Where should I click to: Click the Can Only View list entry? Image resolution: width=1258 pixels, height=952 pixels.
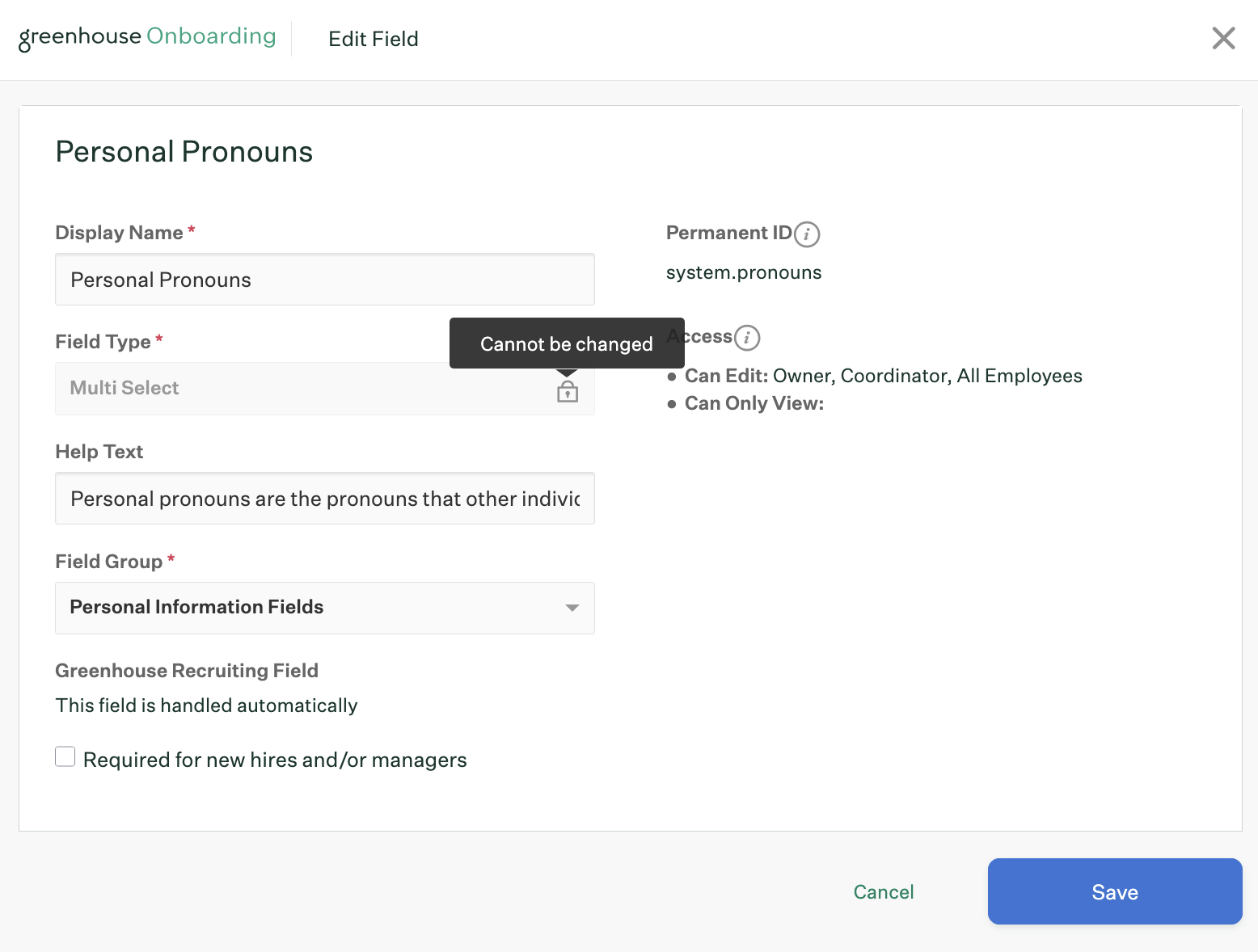point(754,403)
